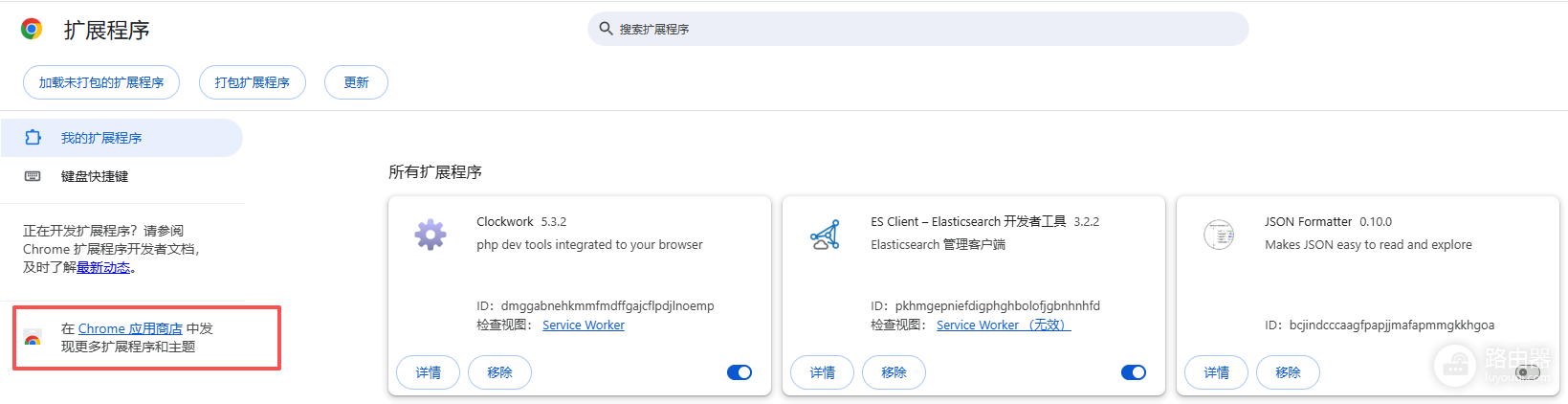
Task: Click the 扩展程序 page title
Action: (107, 30)
